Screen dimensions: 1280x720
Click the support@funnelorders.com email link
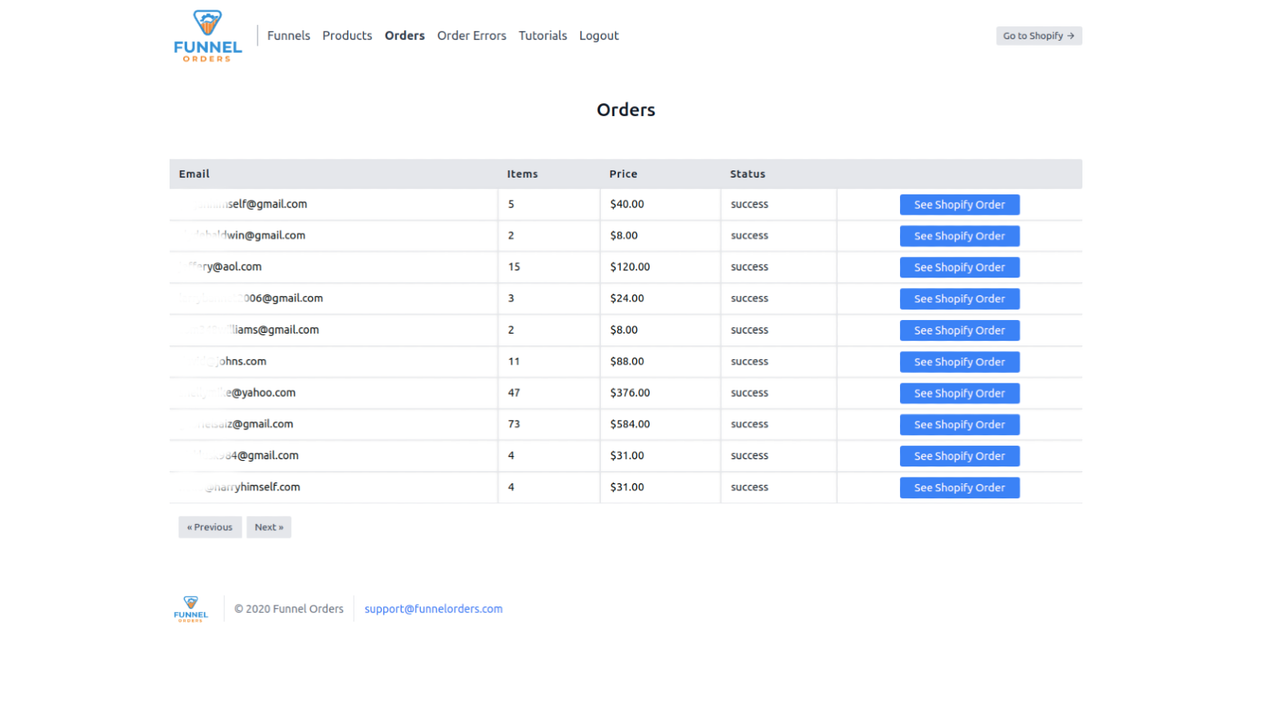click(433, 608)
